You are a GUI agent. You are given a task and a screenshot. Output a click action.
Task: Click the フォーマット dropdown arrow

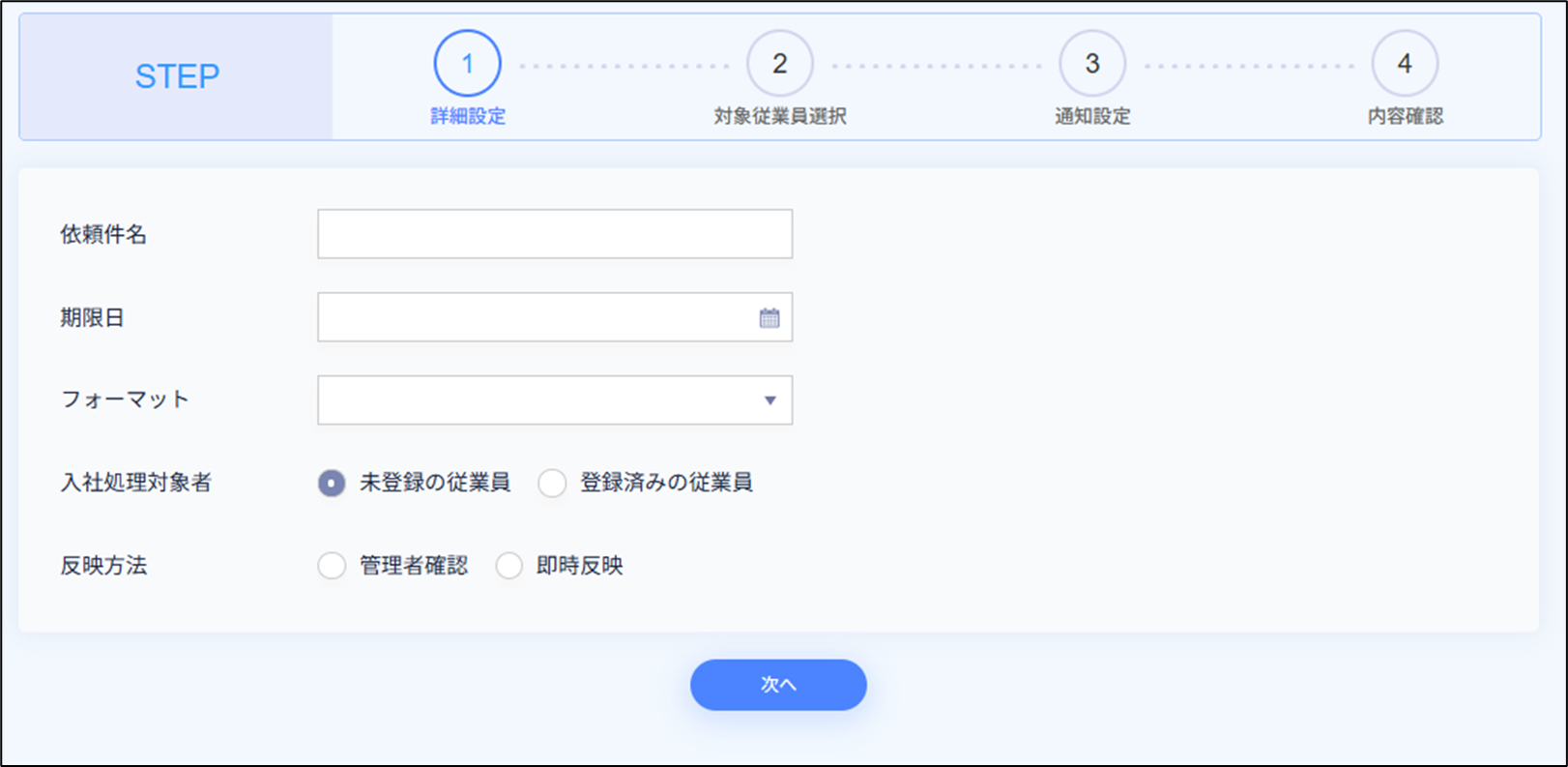tap(769, 400)
